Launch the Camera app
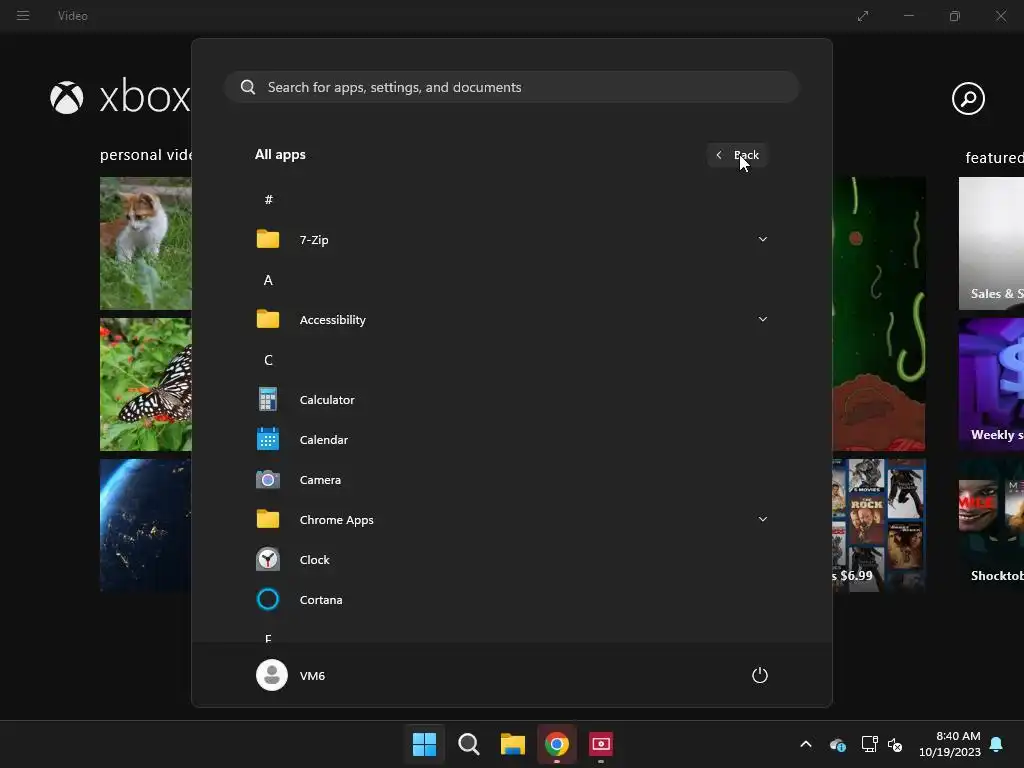 tap(511, 480)
